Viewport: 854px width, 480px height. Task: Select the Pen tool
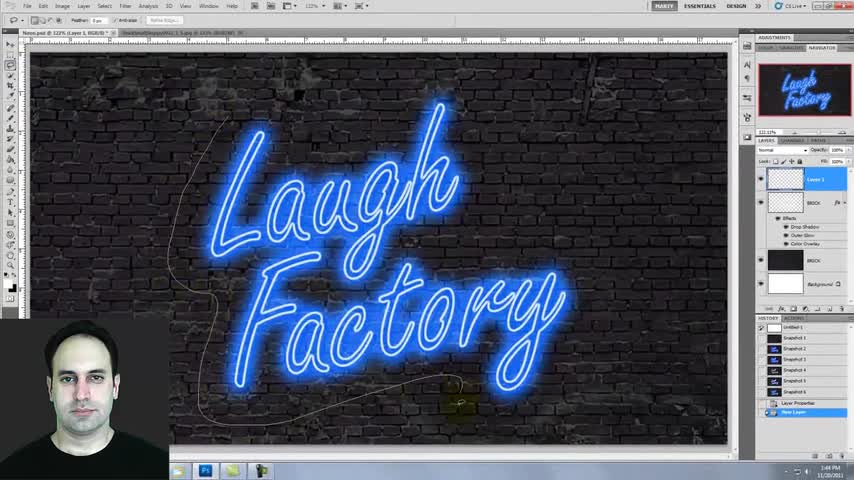pos(10,192)
